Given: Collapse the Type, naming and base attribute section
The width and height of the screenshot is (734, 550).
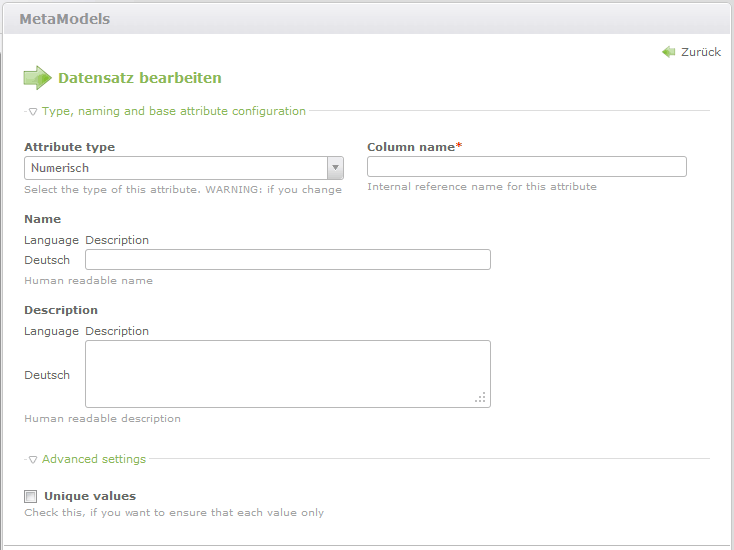Looking at the screenshot, I should (167, 111).
